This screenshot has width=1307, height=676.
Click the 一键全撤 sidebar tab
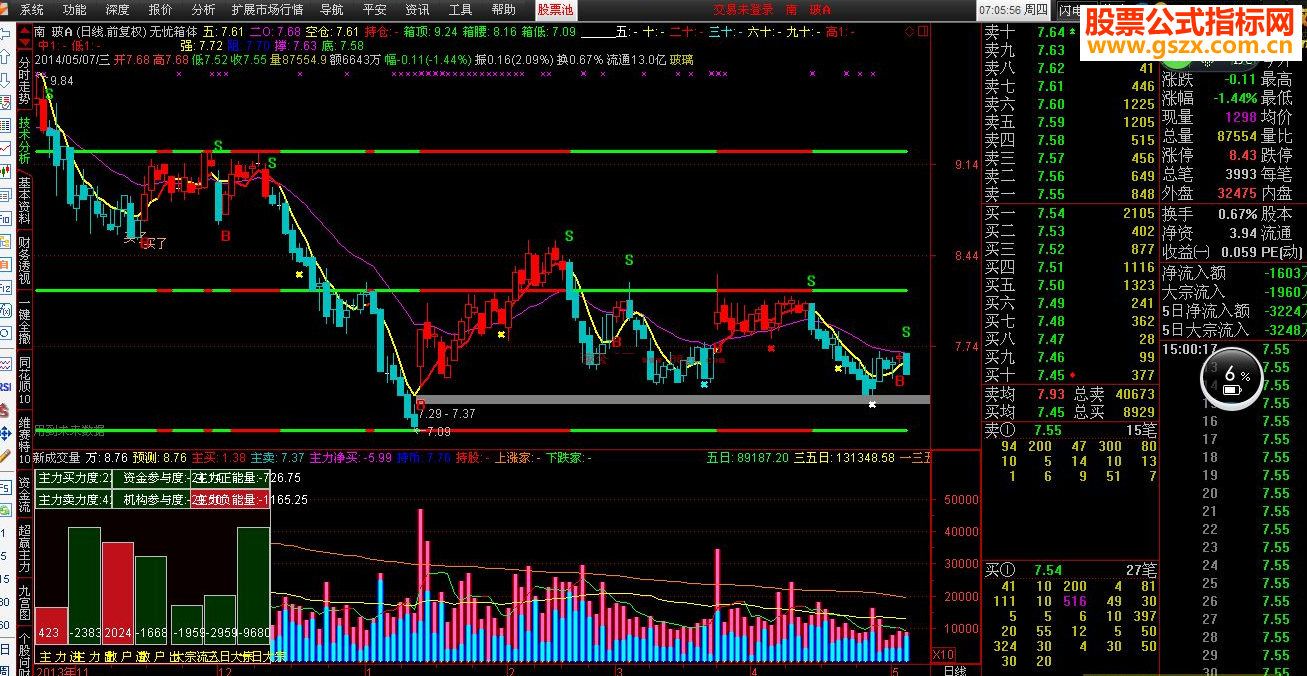click(25, 319)
